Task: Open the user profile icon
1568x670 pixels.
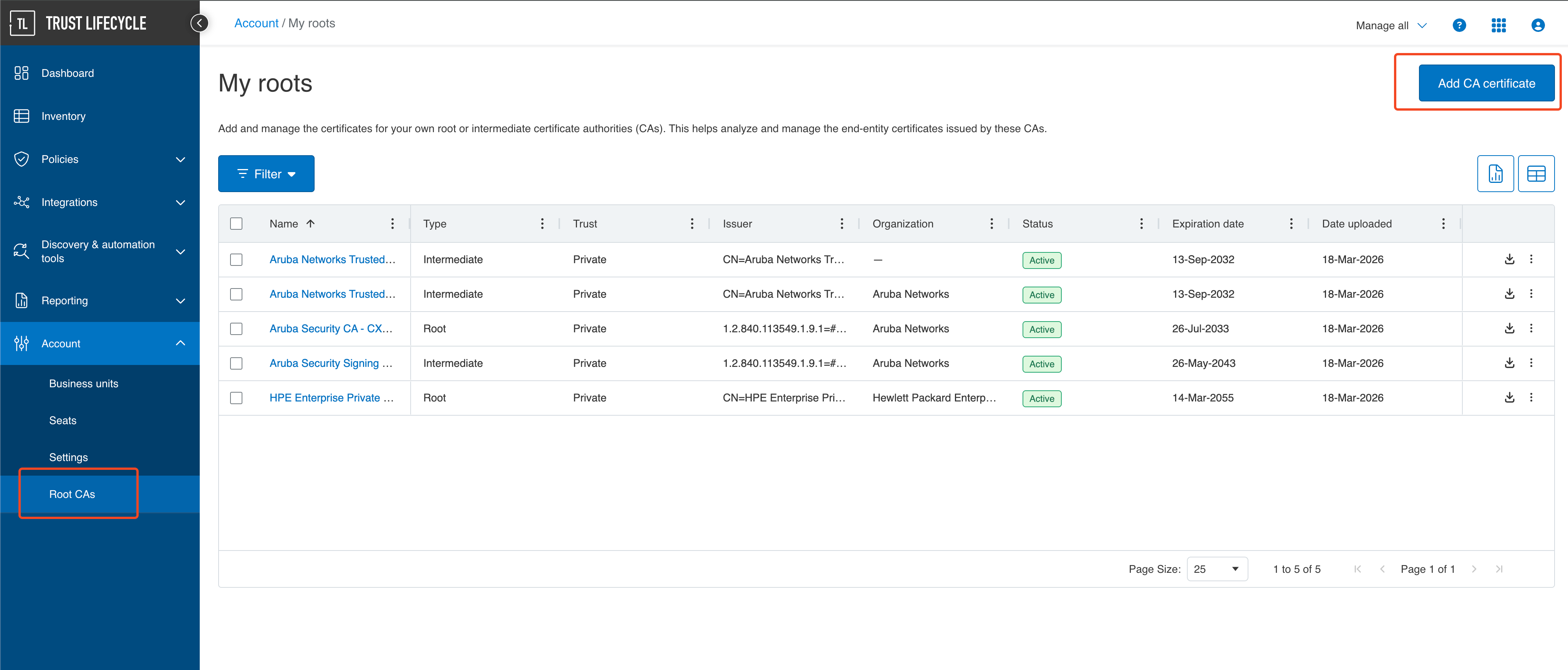Action: (1538, 25)
